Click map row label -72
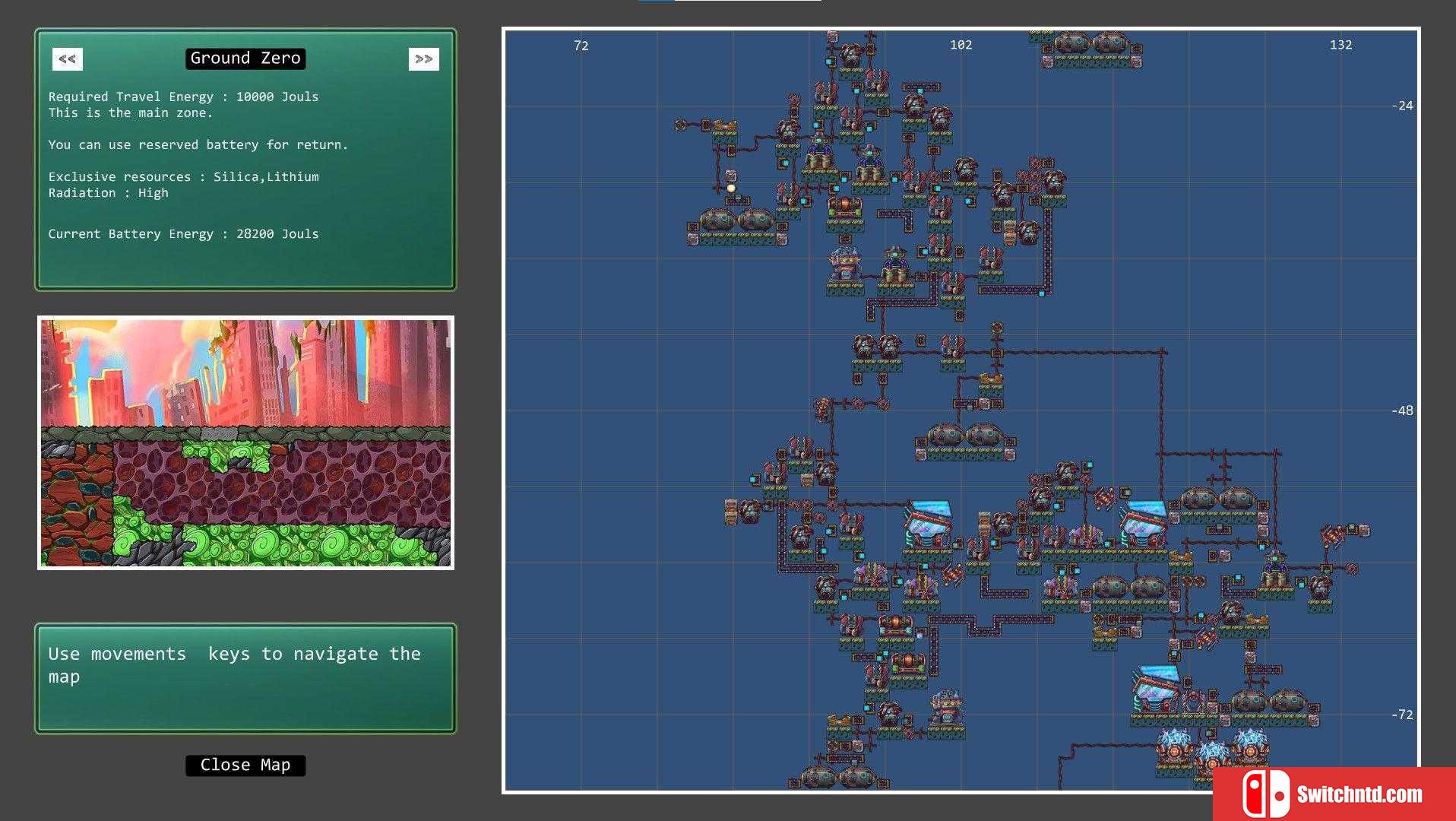 (1402, 715)
